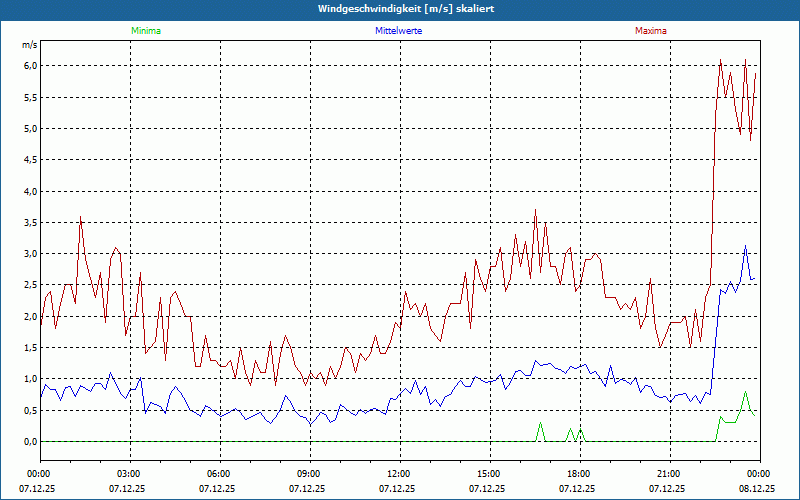The width and height of the screenshot is (800, 500).
Task: Click the m/s unit label on y-axis
Action: [x=29, y=46]
